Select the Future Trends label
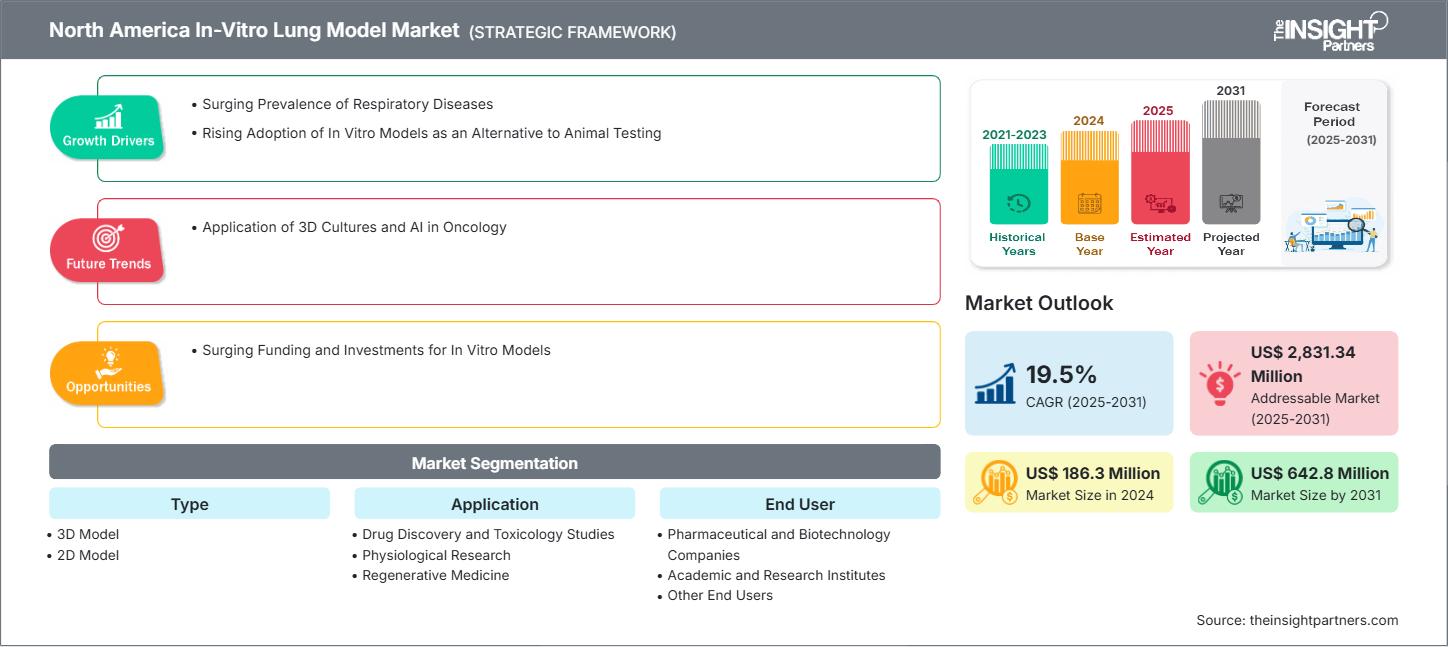Viewport: 1448px width, 647px height. pyautogui.click(x=108, y=264)
